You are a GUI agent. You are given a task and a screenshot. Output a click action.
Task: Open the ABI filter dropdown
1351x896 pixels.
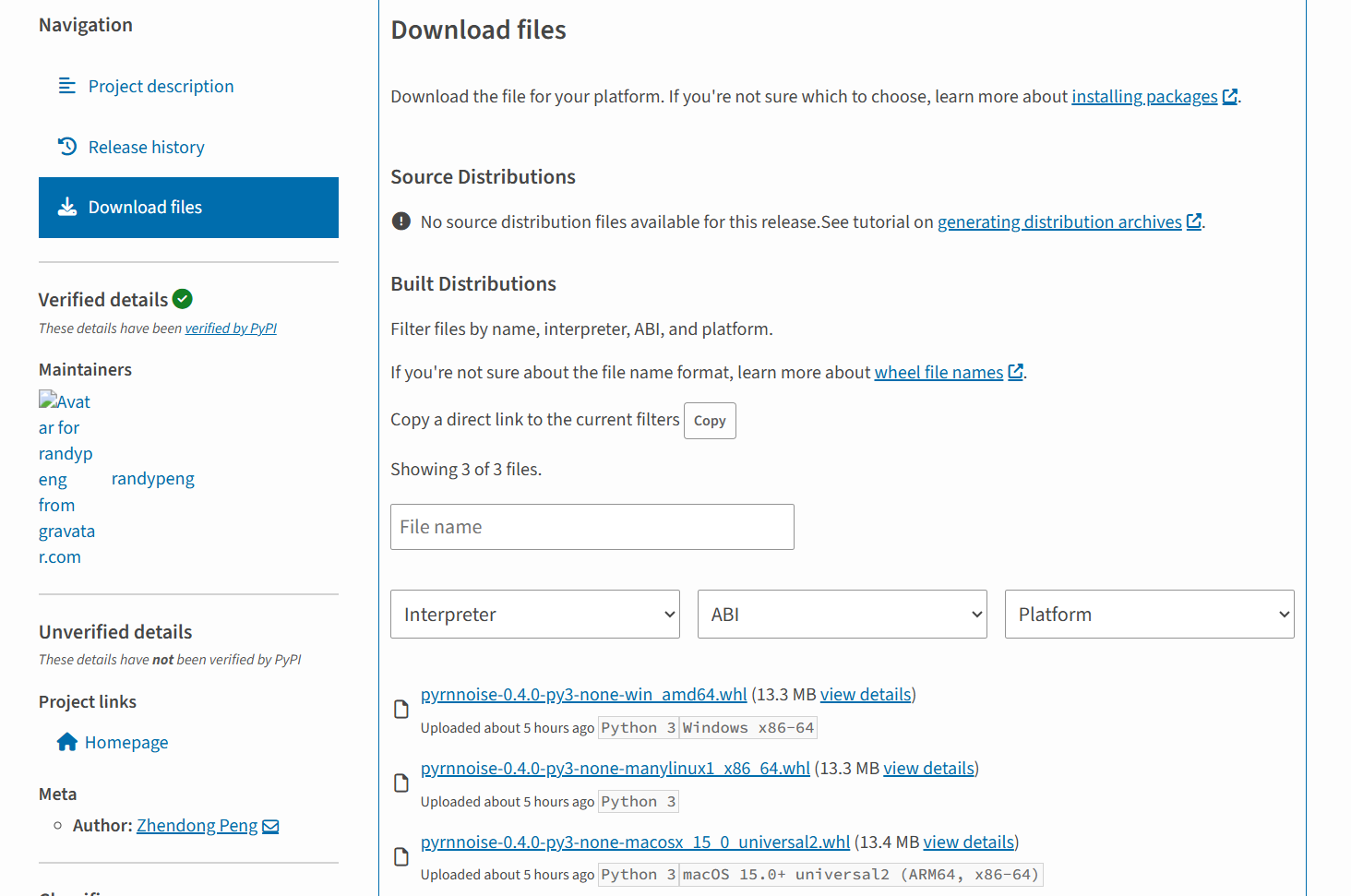[x=843, y=615]
